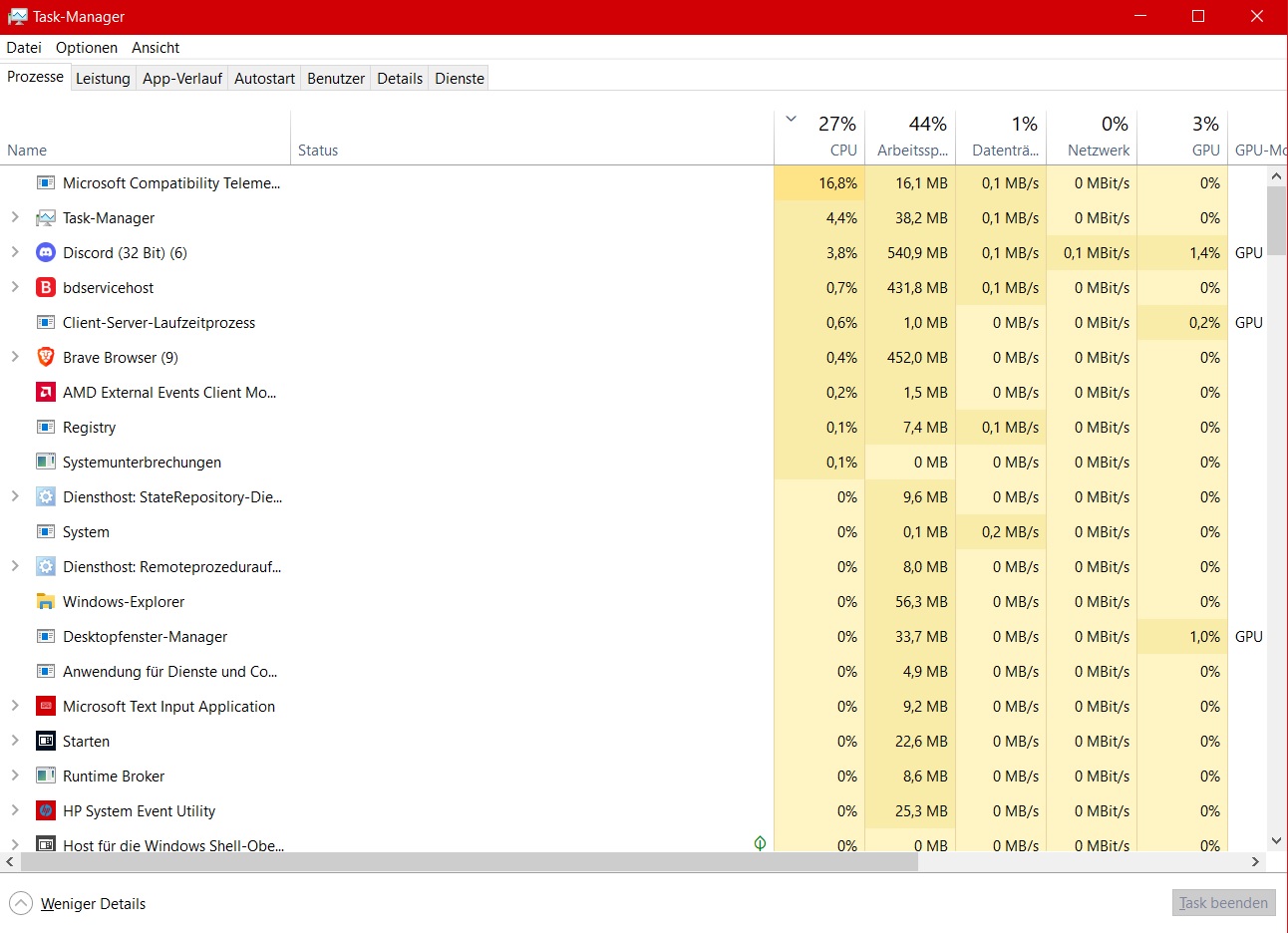Expand the Runtime Broker group
Screen dimensions: 1288x933
[15, 776]
